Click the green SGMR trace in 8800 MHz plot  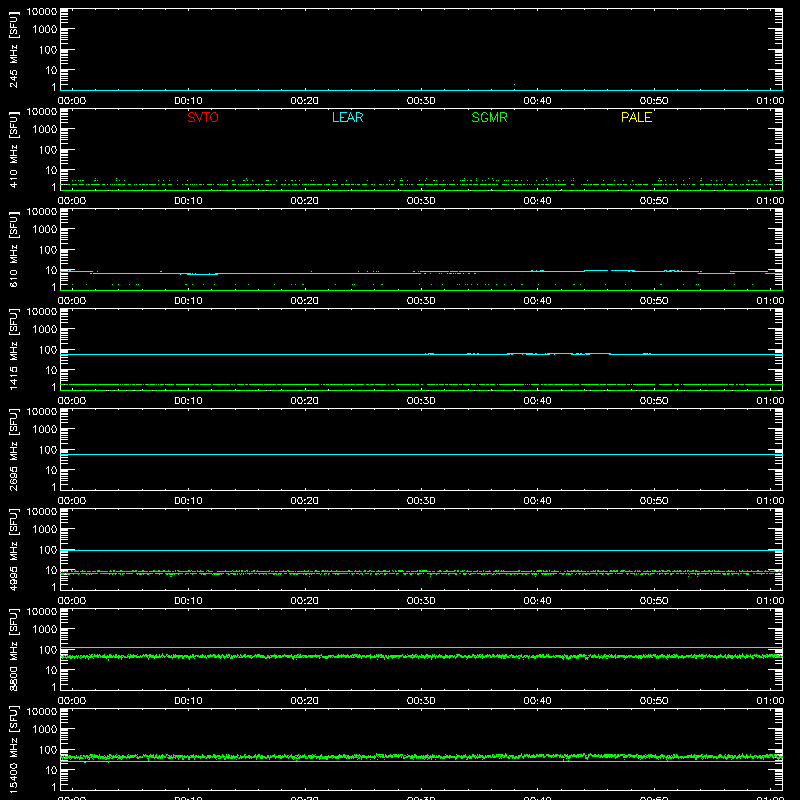tap(421, 657)
